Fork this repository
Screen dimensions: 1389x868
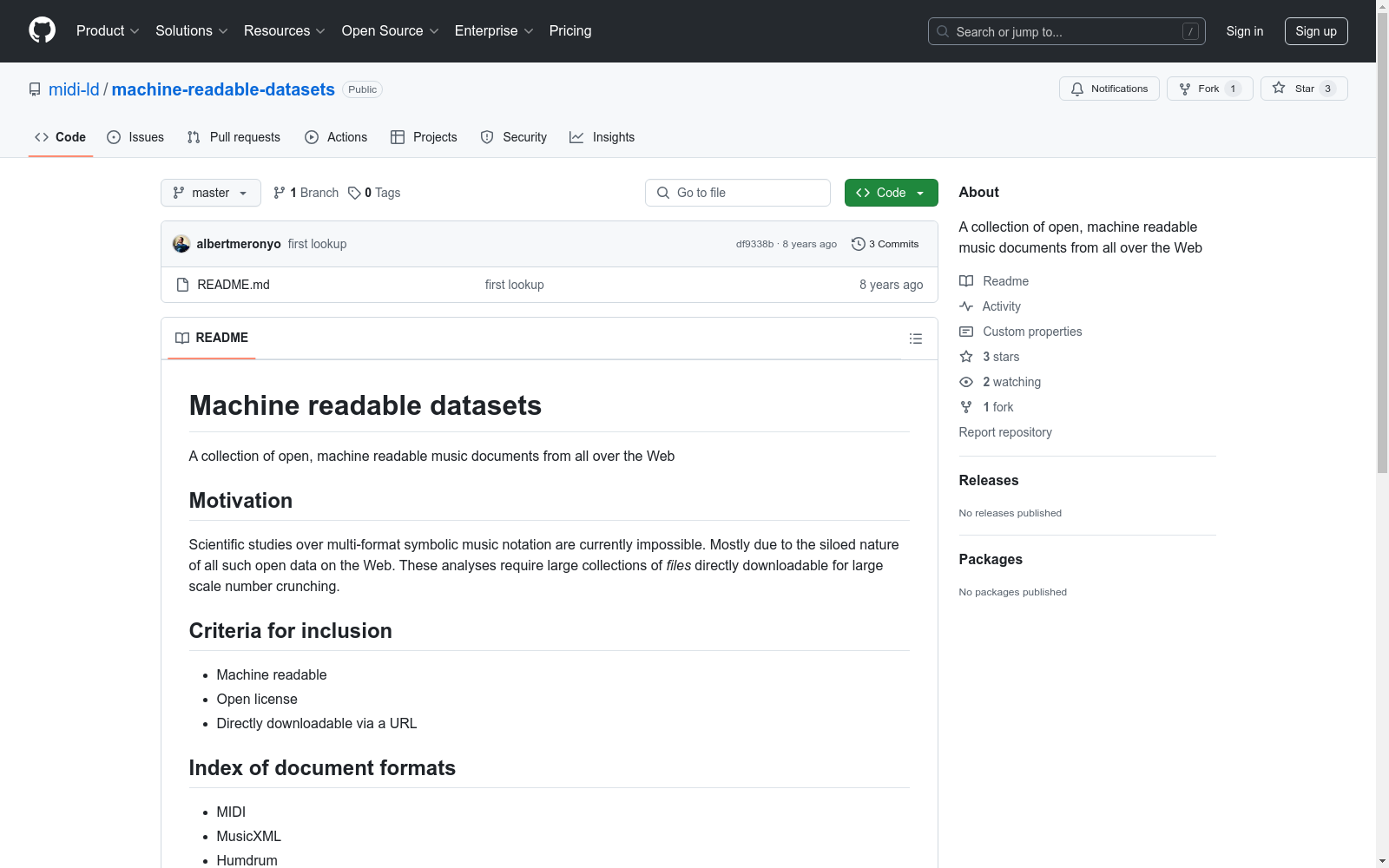(1209, 89)
